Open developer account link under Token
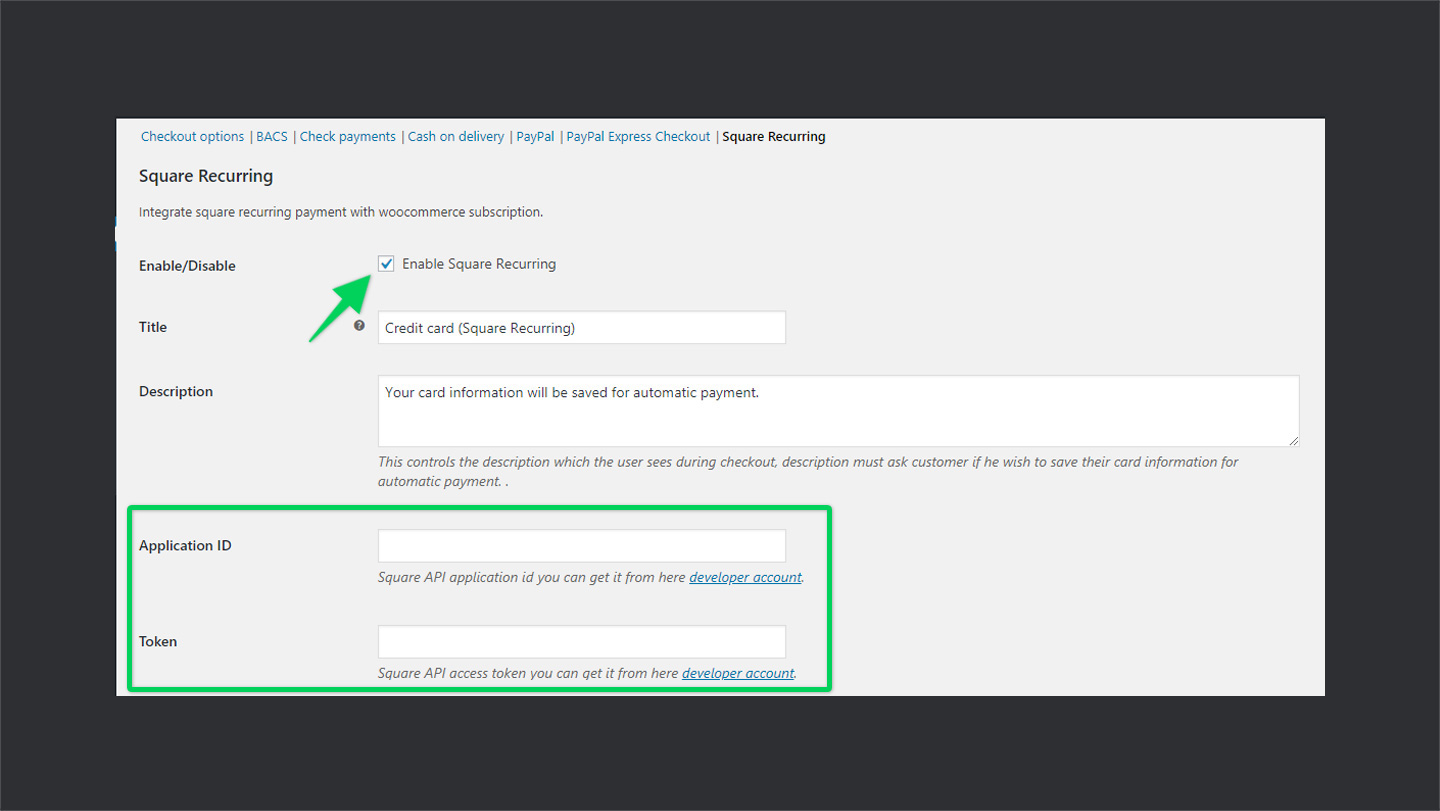 click(x=738, y=674)
